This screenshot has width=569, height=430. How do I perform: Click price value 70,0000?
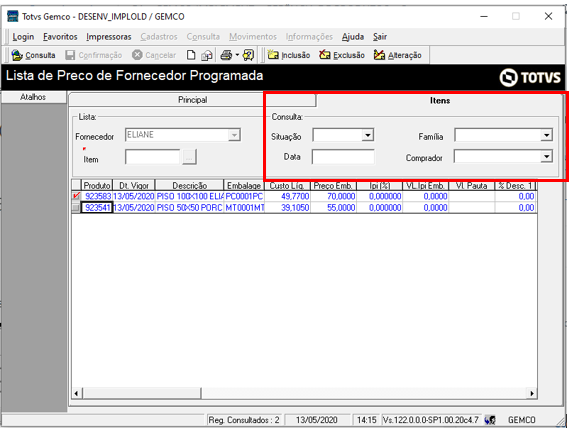click(333, 196)
